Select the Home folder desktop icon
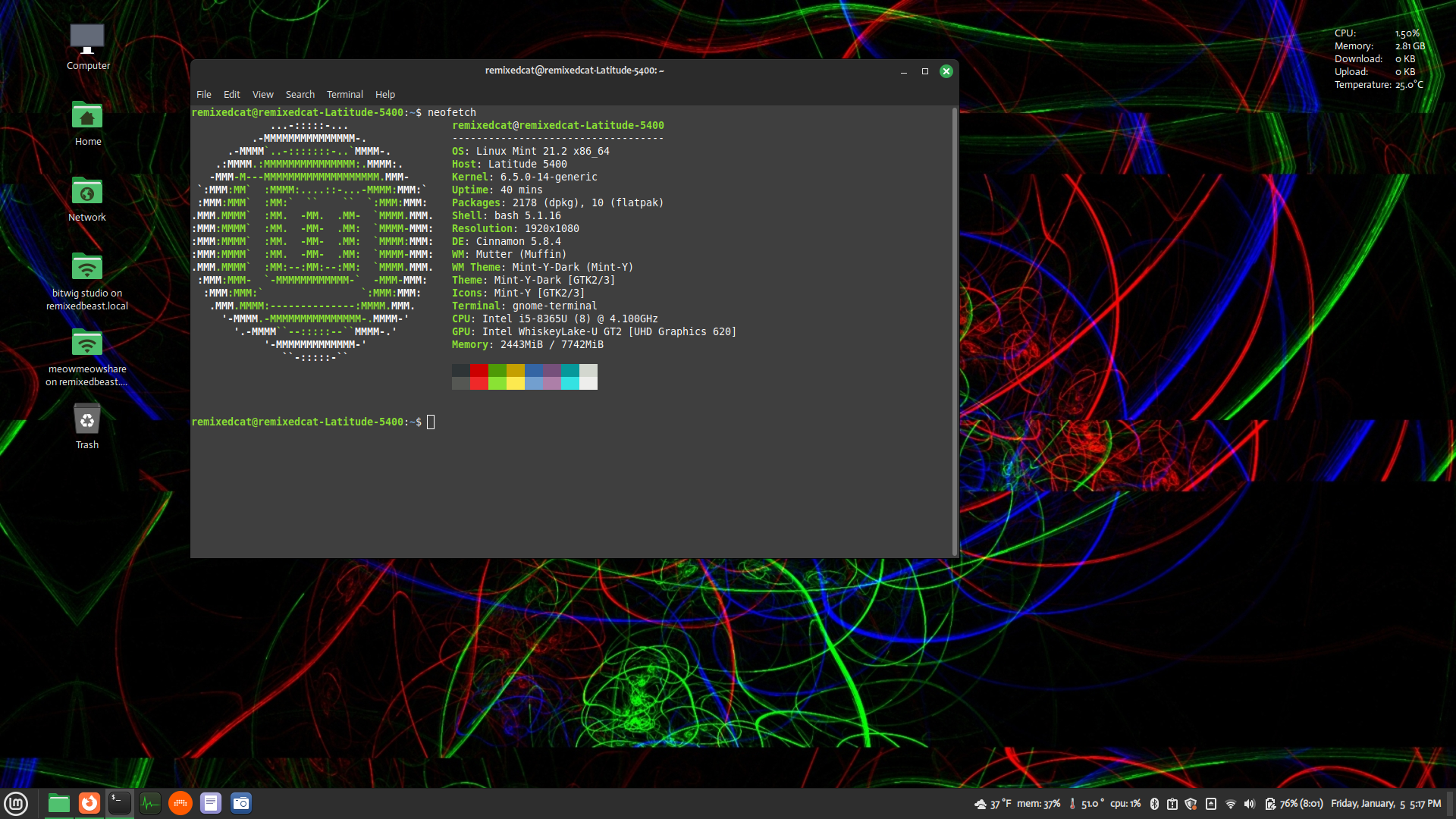1456x819 pixels. click(x=87, y=124)
